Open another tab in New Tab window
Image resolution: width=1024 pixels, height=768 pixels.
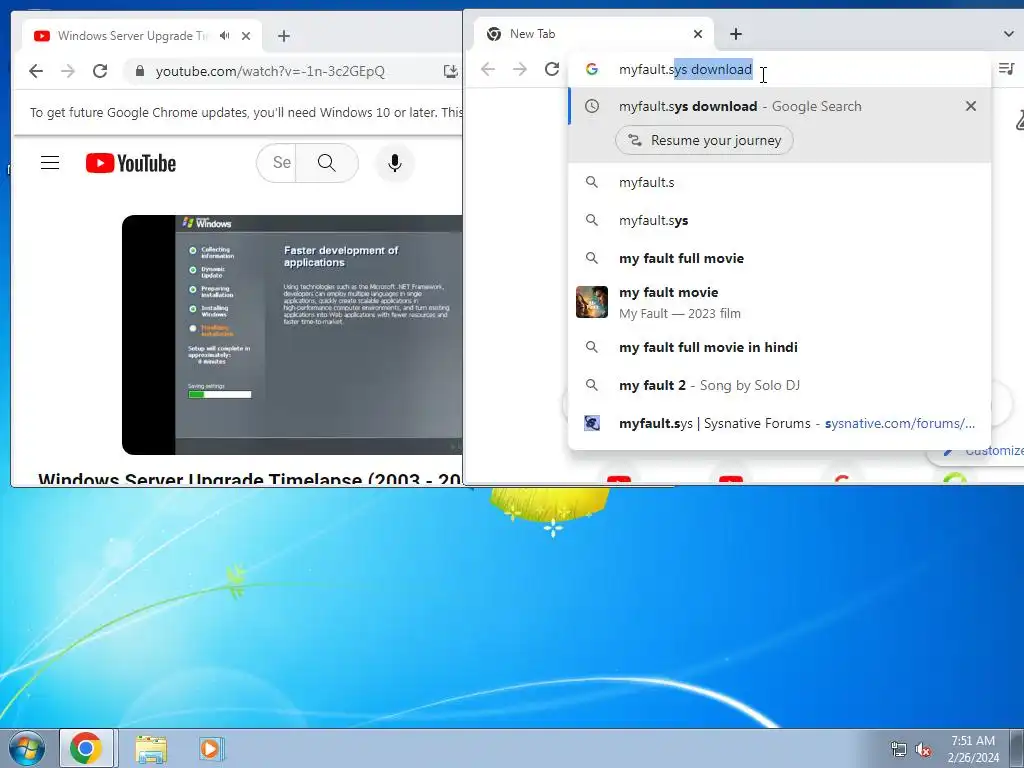(736, 34)
